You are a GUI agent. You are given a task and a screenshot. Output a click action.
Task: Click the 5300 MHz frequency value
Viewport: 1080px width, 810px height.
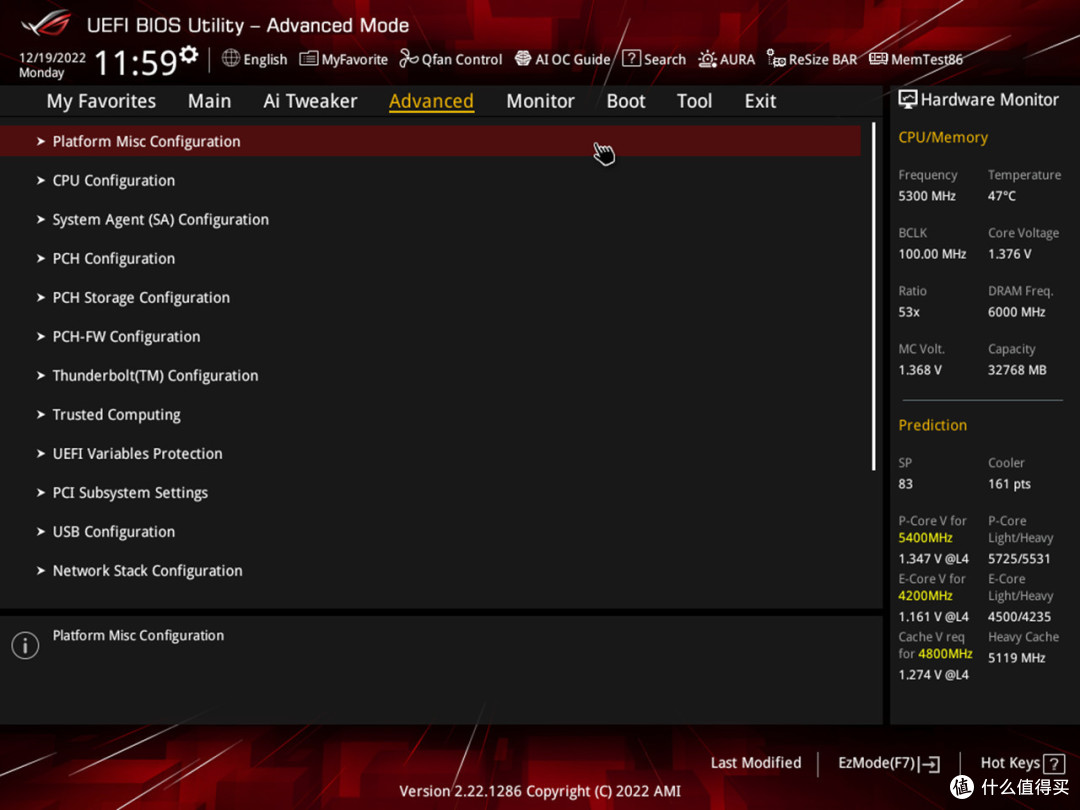click(x=926, y=196)
